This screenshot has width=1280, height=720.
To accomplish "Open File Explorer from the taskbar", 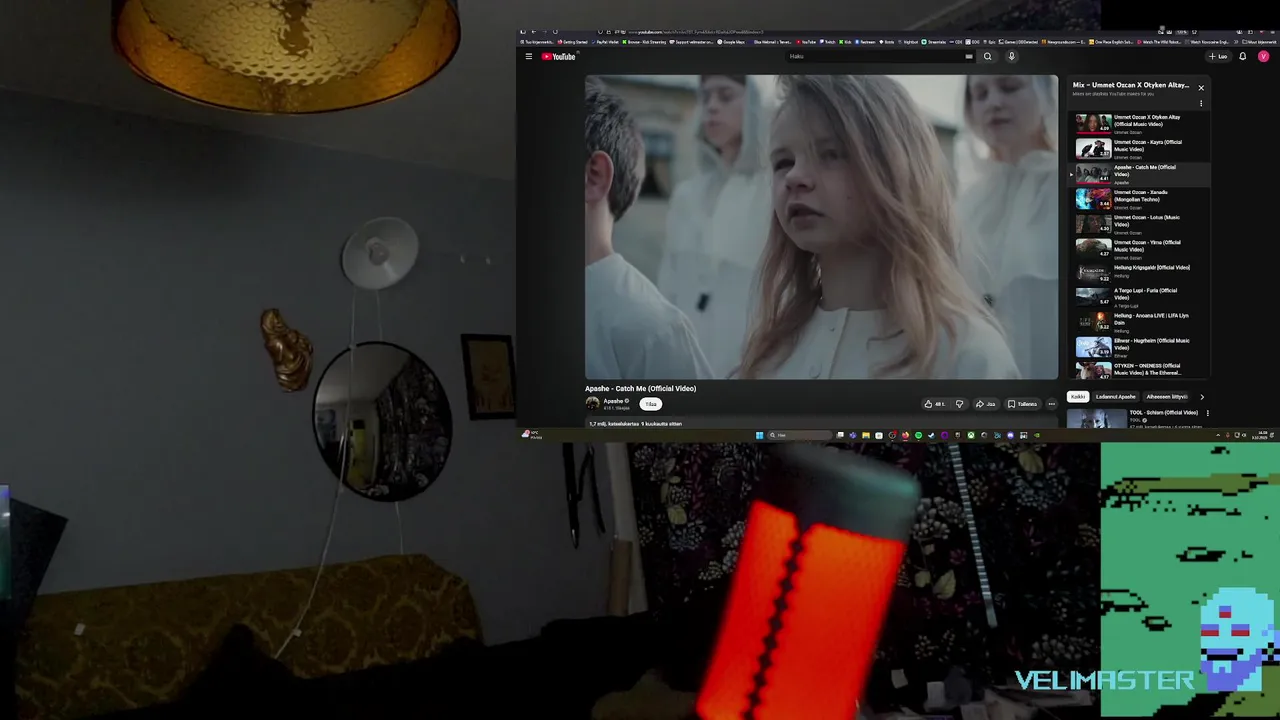I will point(866,435).
